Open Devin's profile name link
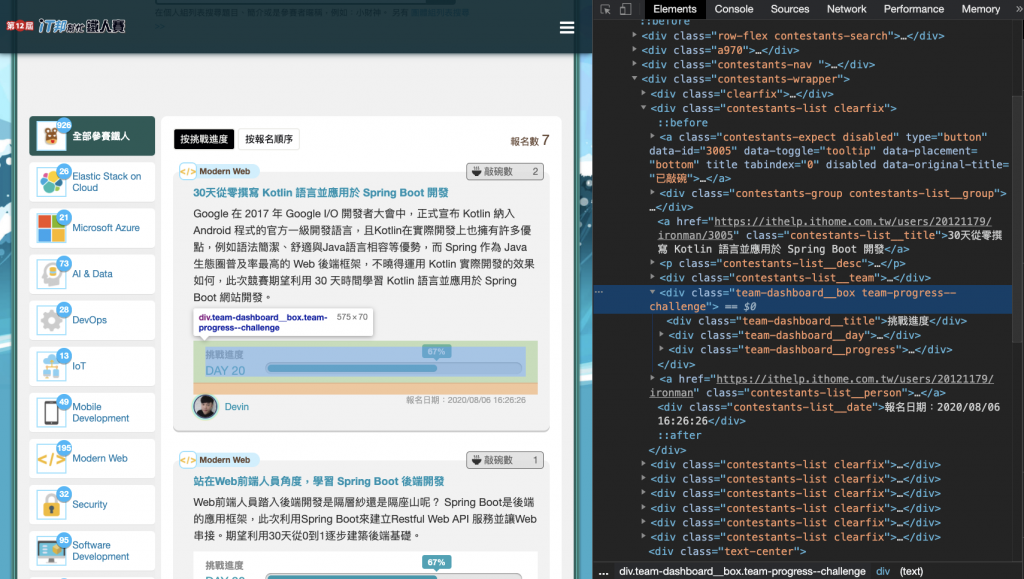Image resolution: width=1024 pixels, height=579 pixels. [236, 407]
